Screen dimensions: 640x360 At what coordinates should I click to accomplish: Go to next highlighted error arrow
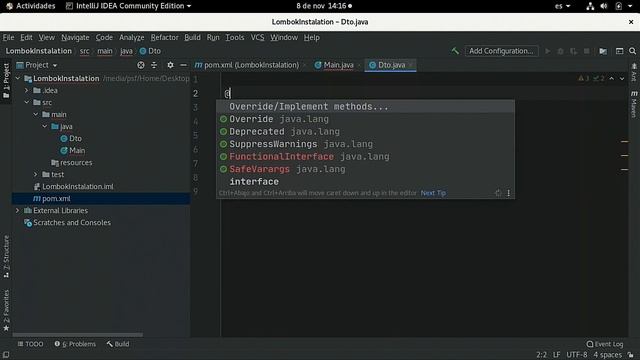pos(622,78)
